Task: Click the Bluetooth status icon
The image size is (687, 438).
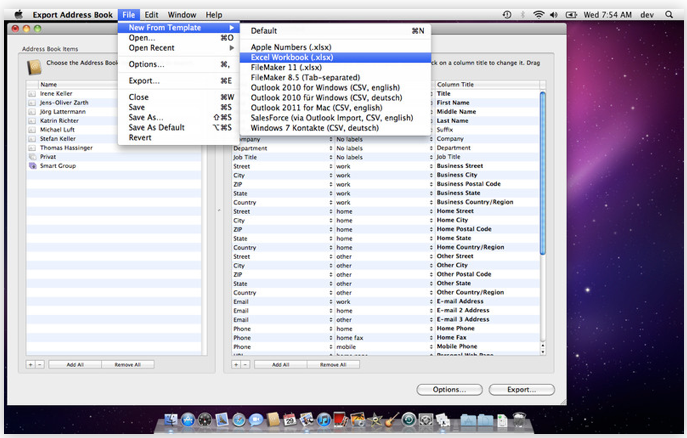Action: pyautogui.click(x=523, y=15)
